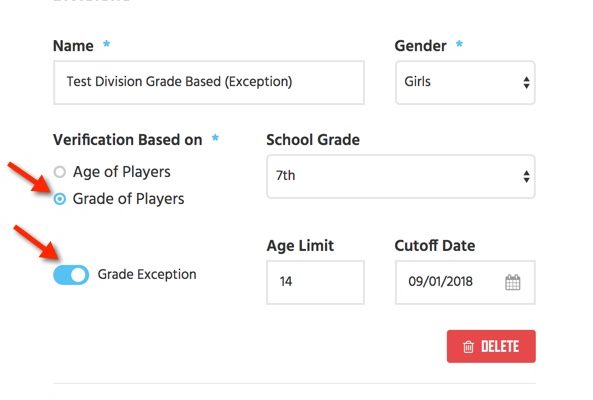This screenshot has width=593, height=400.
Task: Toggle the Grade Exception switch off
Action: pyautogui.click(x=71, y=274)
